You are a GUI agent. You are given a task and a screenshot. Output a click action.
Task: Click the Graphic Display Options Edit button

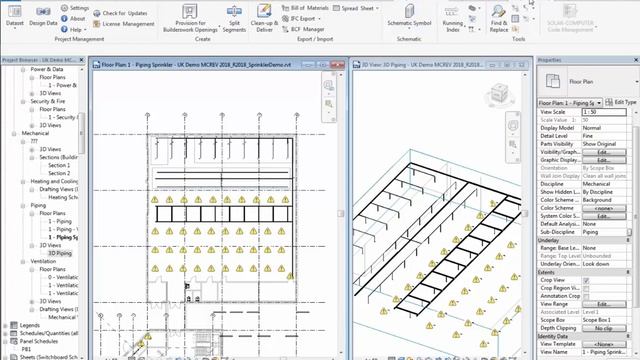[604, 160]
